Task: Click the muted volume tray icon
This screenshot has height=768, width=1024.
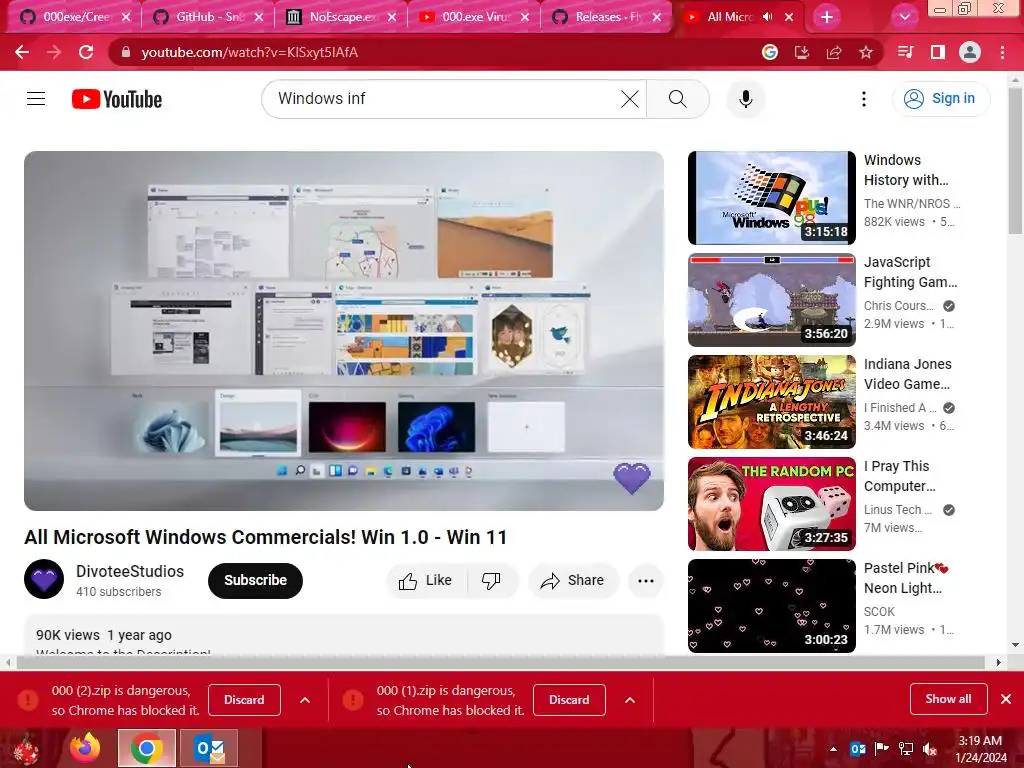Action: [x=930, y=749]
